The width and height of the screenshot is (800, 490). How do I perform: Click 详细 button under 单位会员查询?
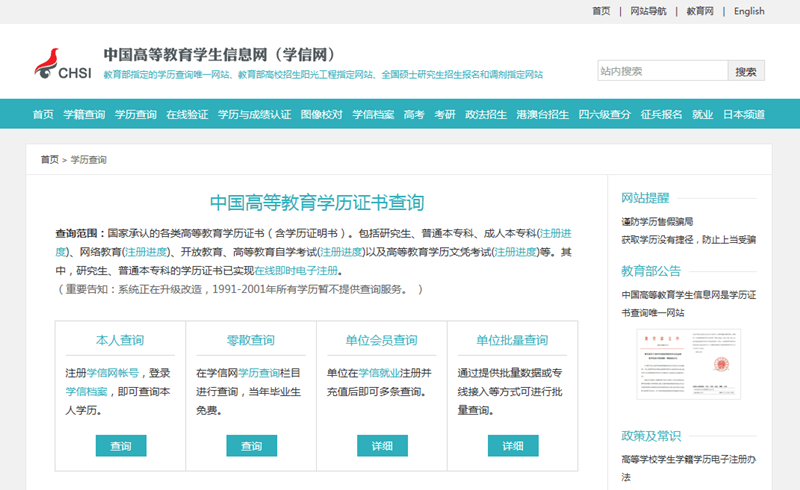pyautogui.click(x=382, y=446)
